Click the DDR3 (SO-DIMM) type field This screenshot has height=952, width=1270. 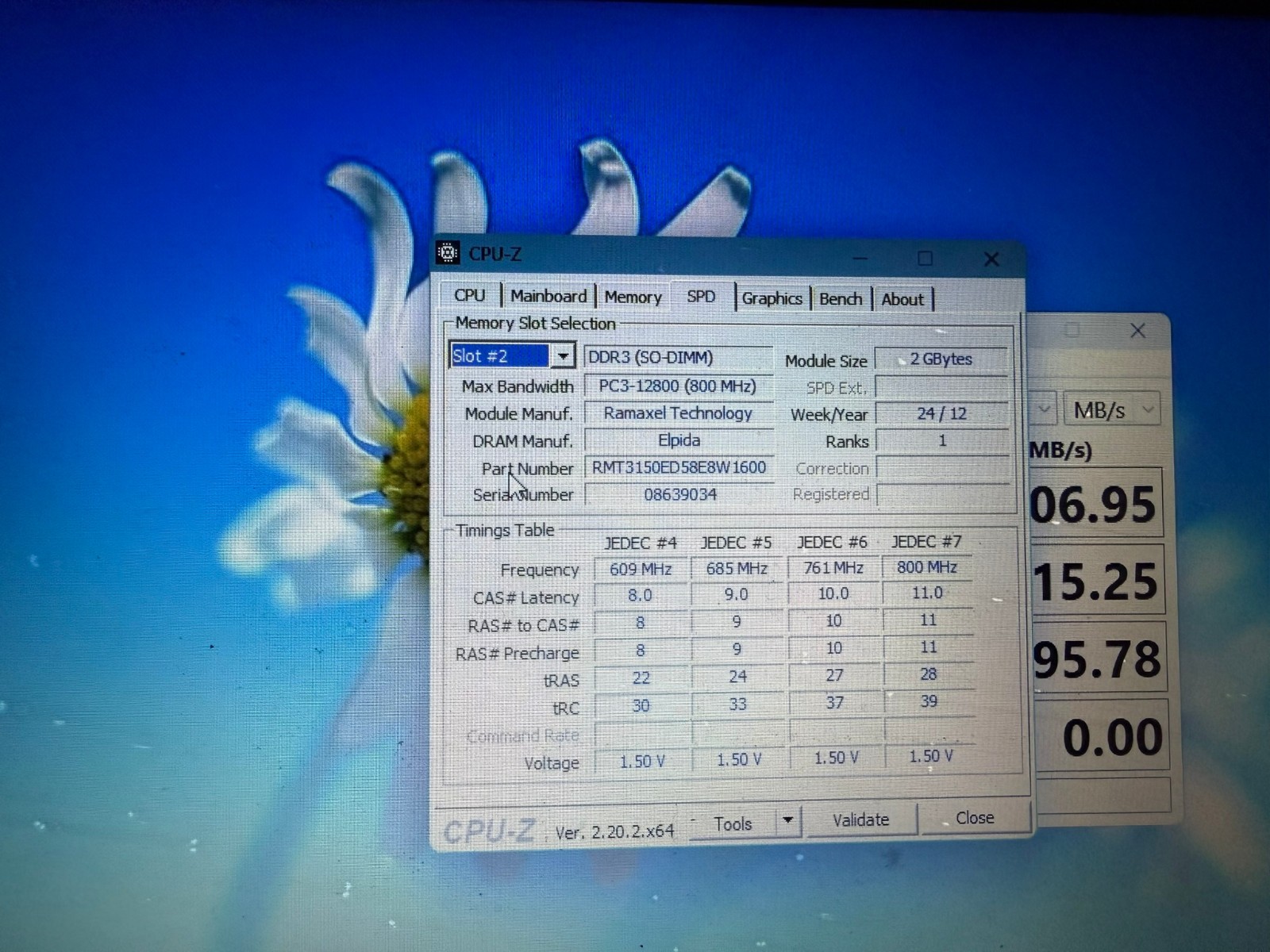[679, 357]
